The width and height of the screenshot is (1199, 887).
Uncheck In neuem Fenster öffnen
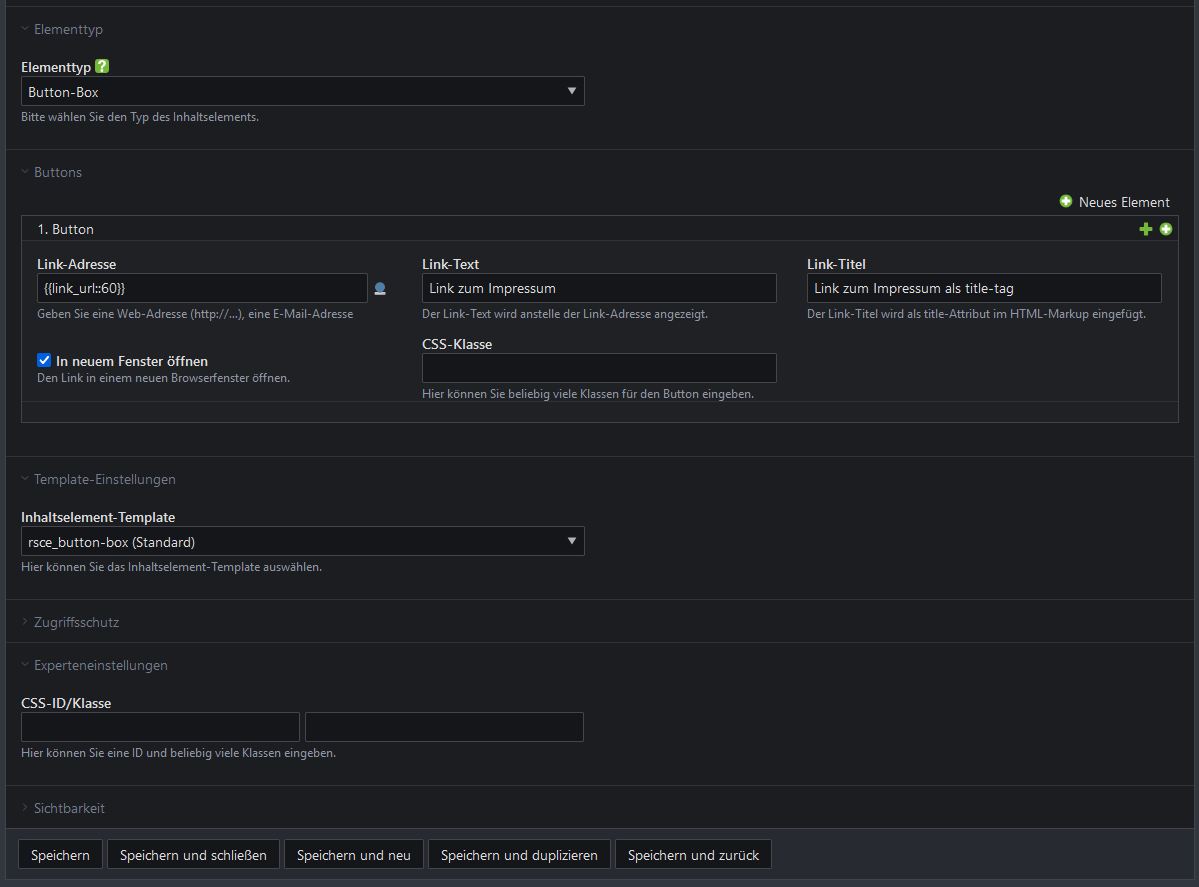[x=44, y=361]
